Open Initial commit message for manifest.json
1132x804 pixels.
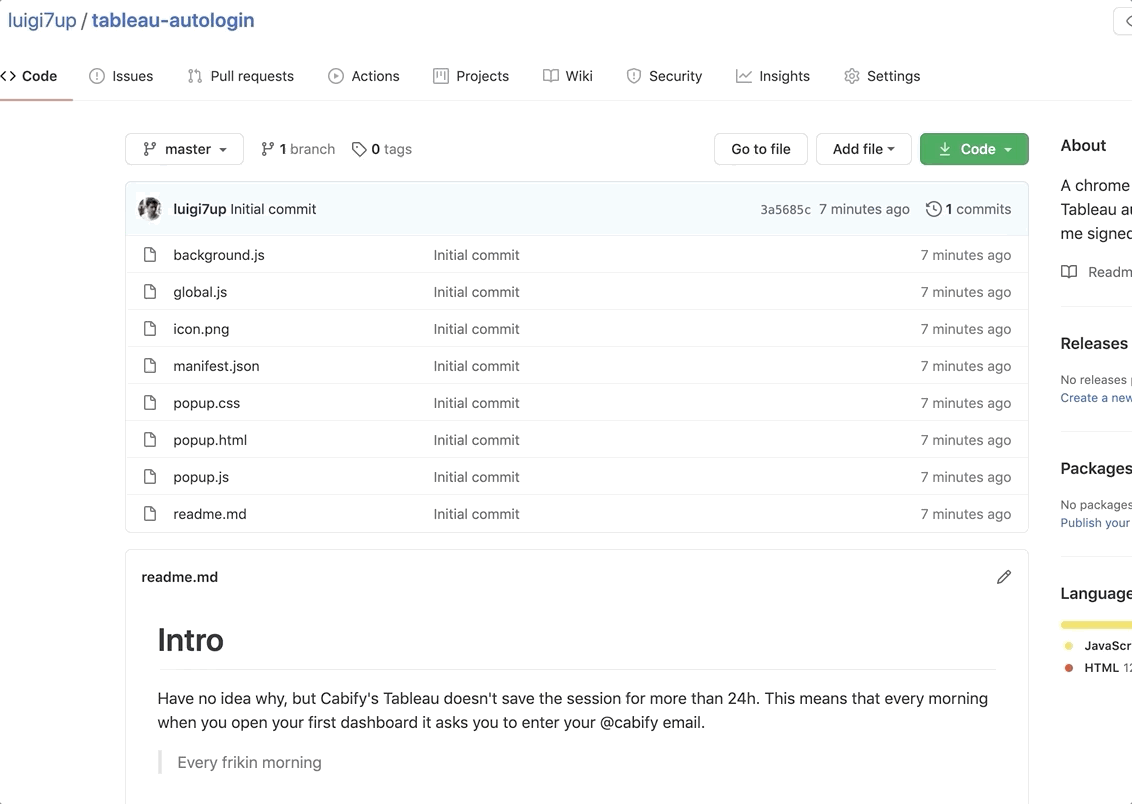click(476, 366)
